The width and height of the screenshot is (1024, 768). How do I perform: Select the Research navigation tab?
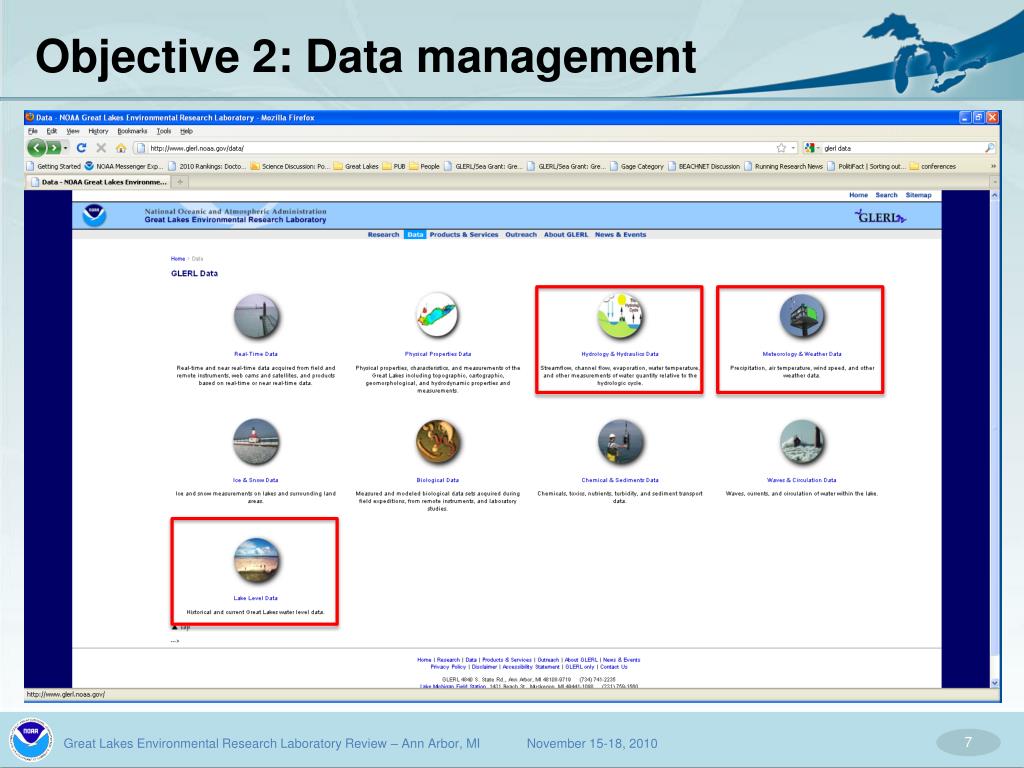click(383, 234)
